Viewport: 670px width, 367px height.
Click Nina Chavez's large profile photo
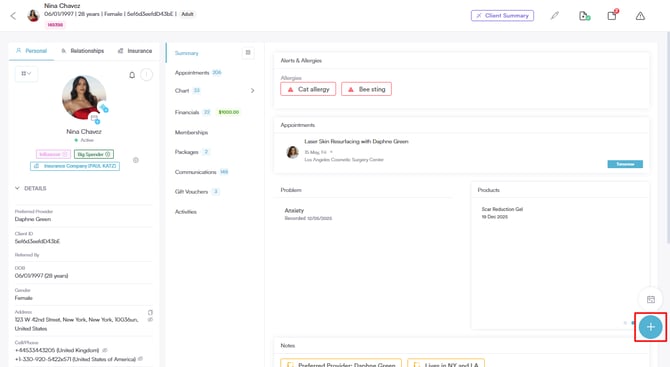[x=84, y=97]
